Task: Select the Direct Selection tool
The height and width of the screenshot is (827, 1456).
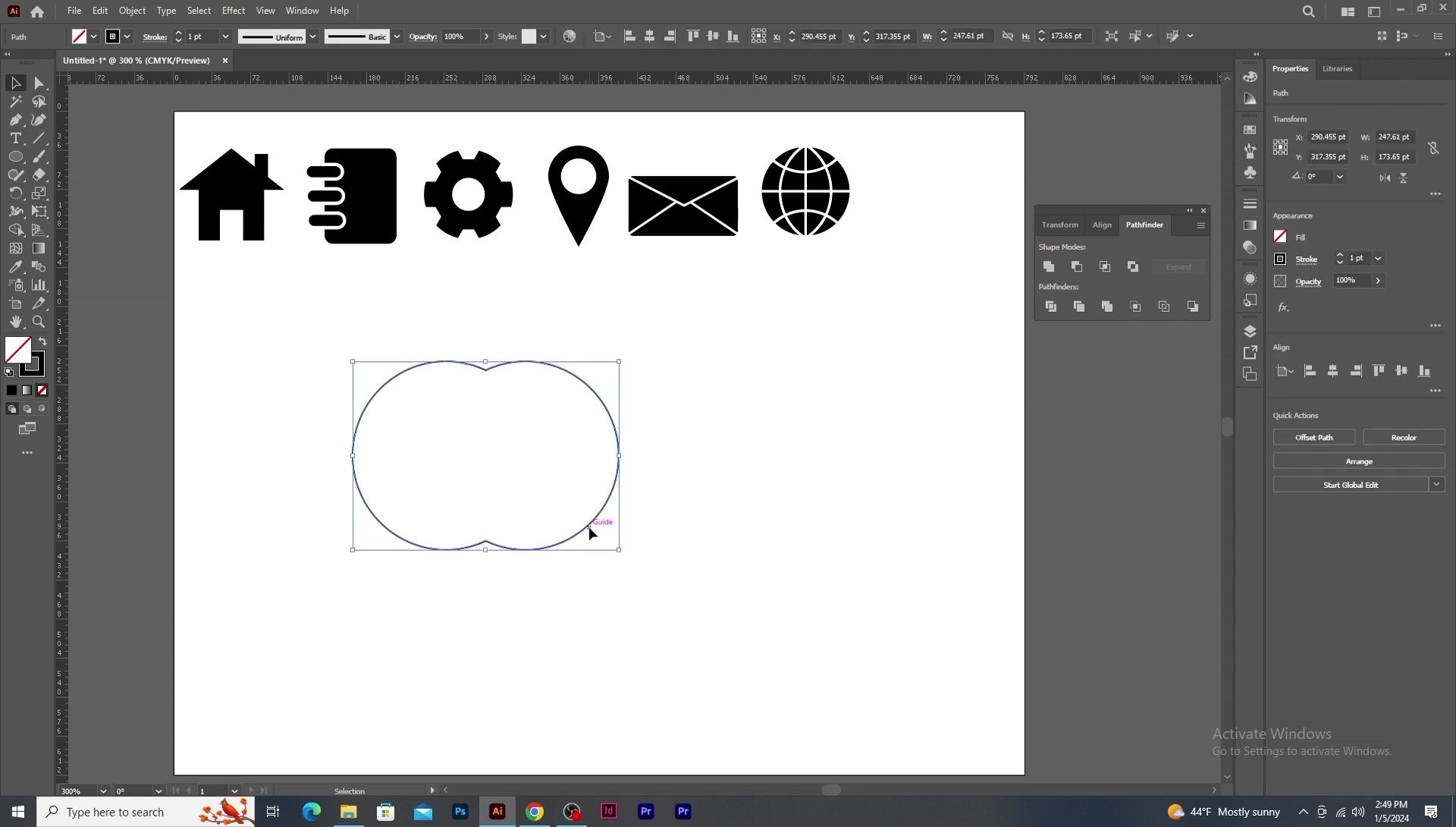Action: click(39, 83)
